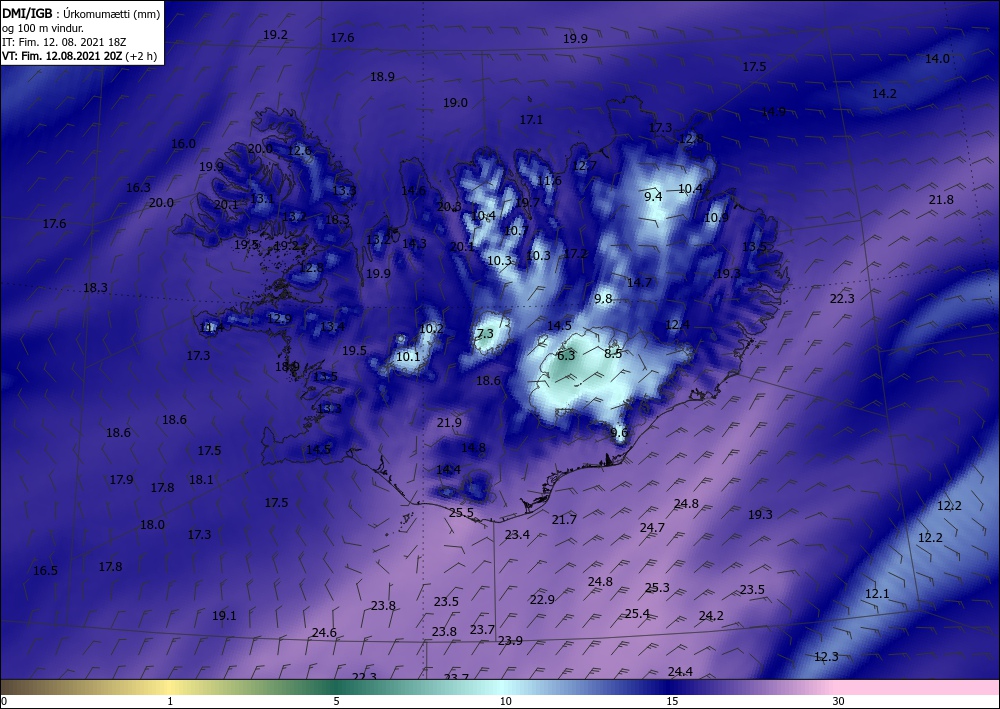Viewport: 1000px width, 709px height.
Task: Click the 21.8 value at the east edge
Action: [941, 200]
